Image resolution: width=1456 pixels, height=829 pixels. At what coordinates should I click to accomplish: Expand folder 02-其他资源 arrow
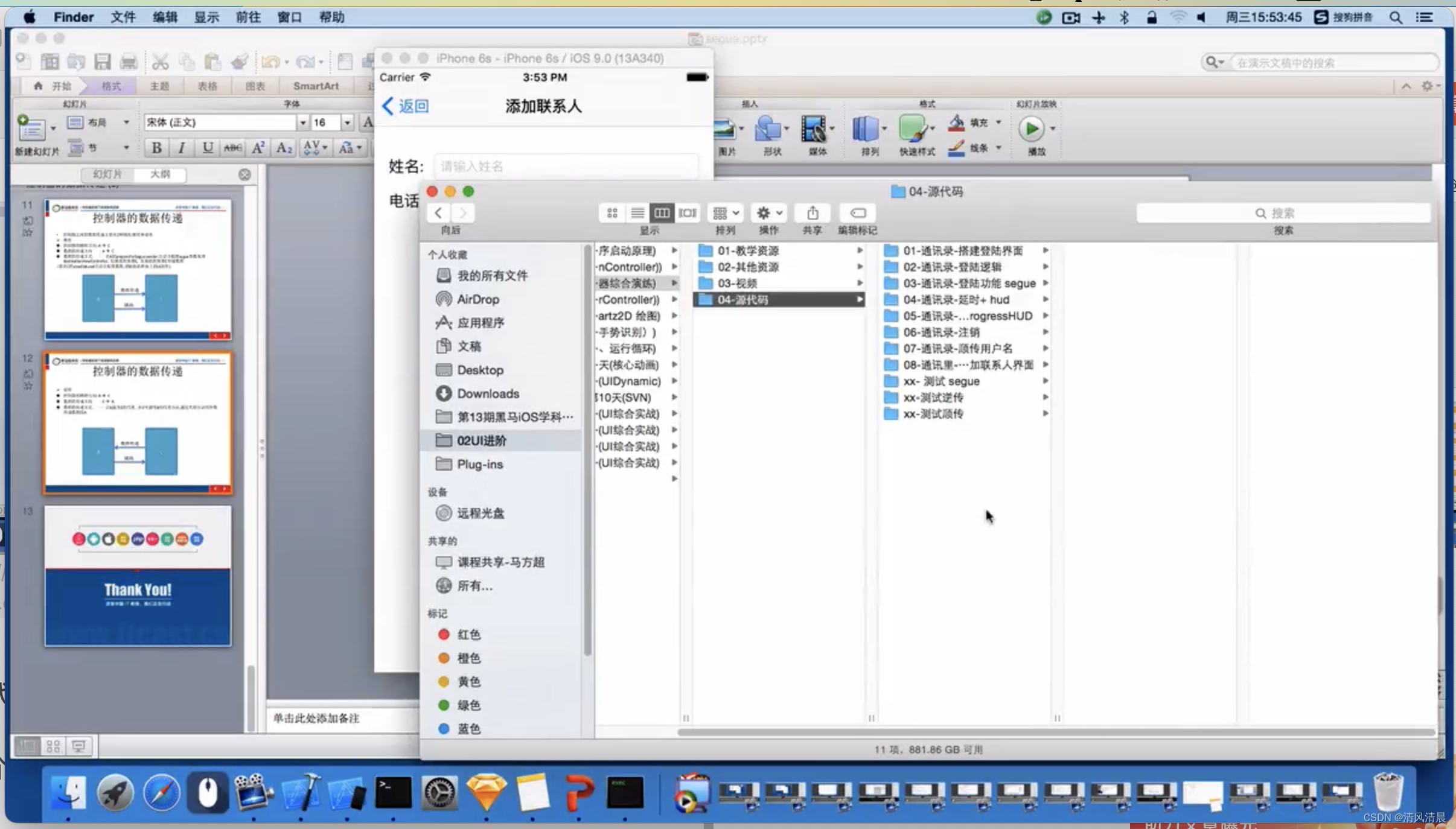point(860,267)
